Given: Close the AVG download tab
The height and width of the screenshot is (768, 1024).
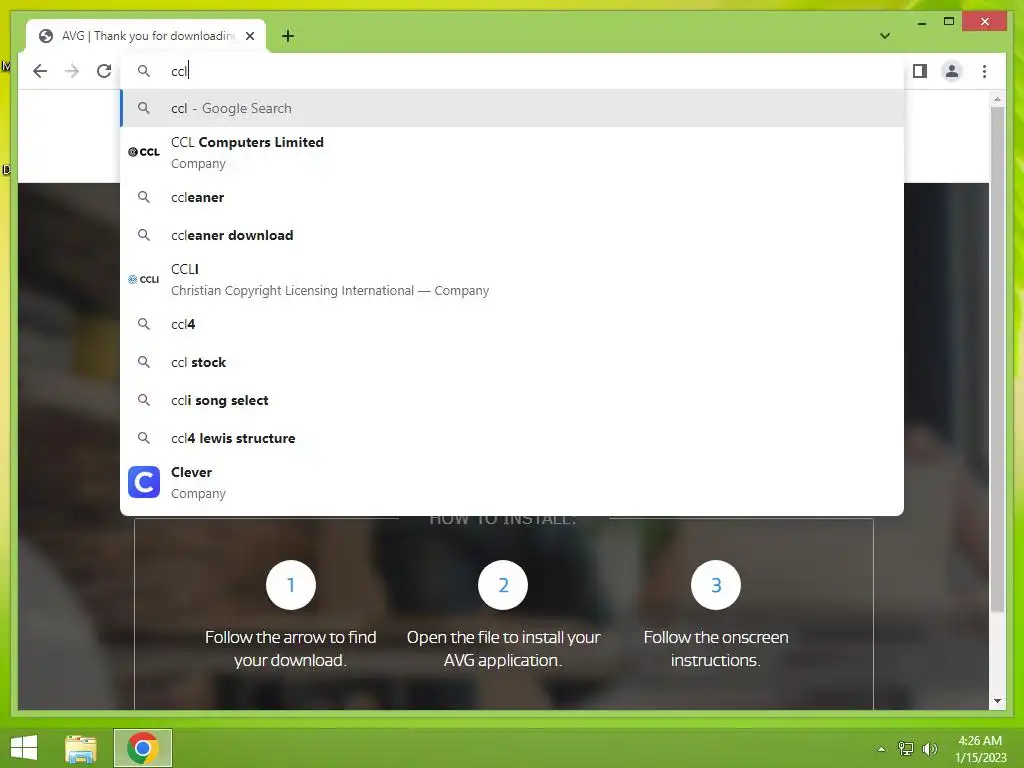Looking at the screenshot, I should [x=250, y=36].
